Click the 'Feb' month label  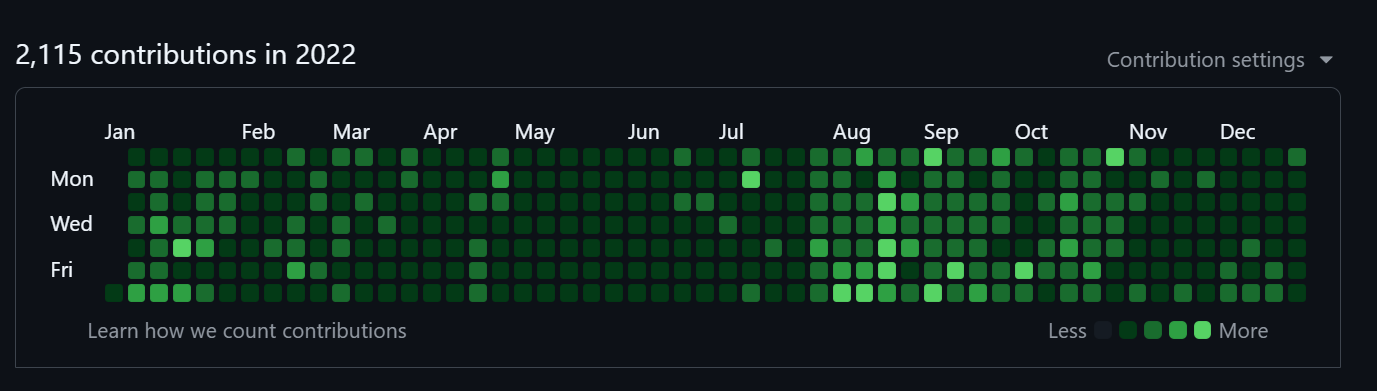pos(258,132)
